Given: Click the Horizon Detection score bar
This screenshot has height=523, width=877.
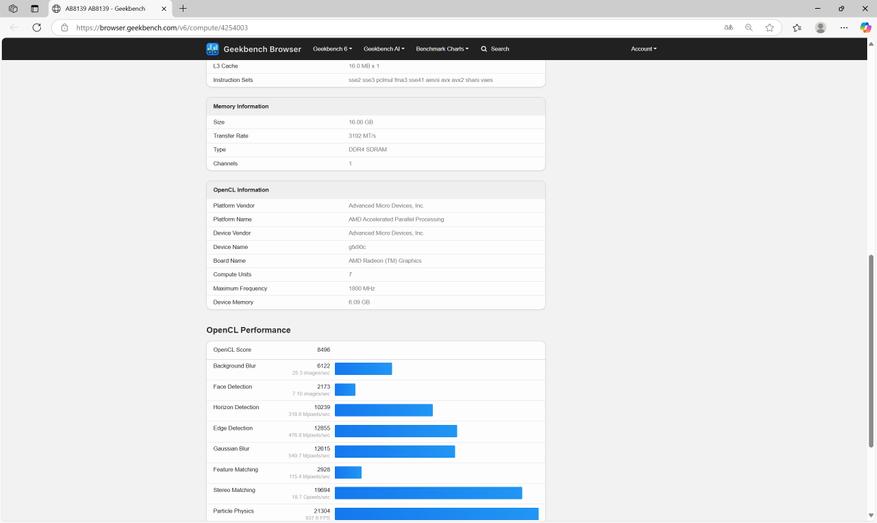Looking at the screenshot, I should coord(384,411).
